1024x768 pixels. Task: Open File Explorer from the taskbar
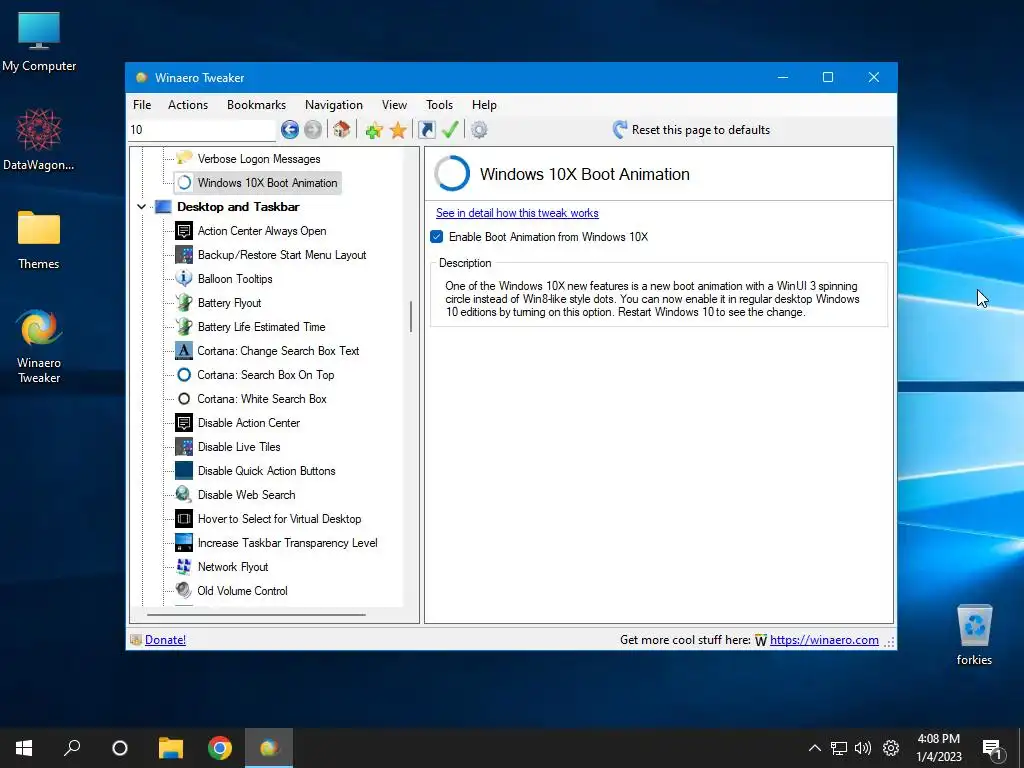click(171, 748)
